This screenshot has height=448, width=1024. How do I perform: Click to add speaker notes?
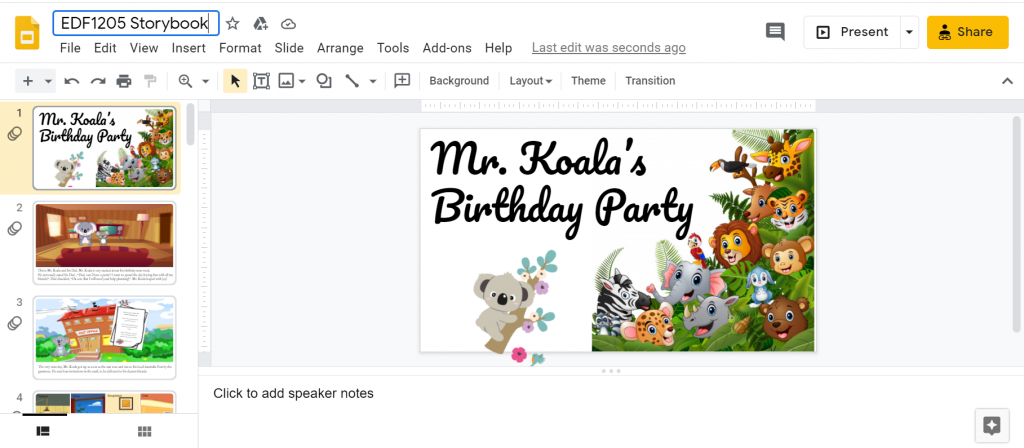pos(293,393)
